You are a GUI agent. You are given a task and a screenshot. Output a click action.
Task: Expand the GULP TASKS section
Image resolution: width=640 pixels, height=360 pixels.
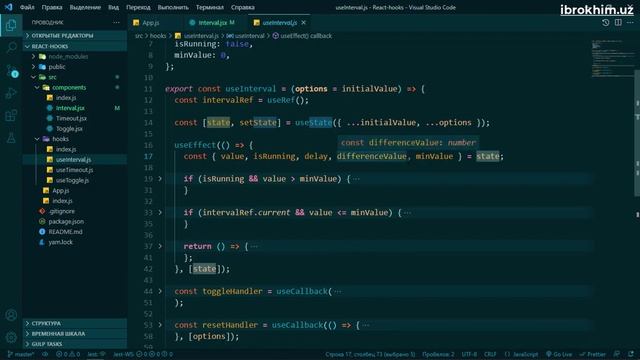tap(75, 344)
